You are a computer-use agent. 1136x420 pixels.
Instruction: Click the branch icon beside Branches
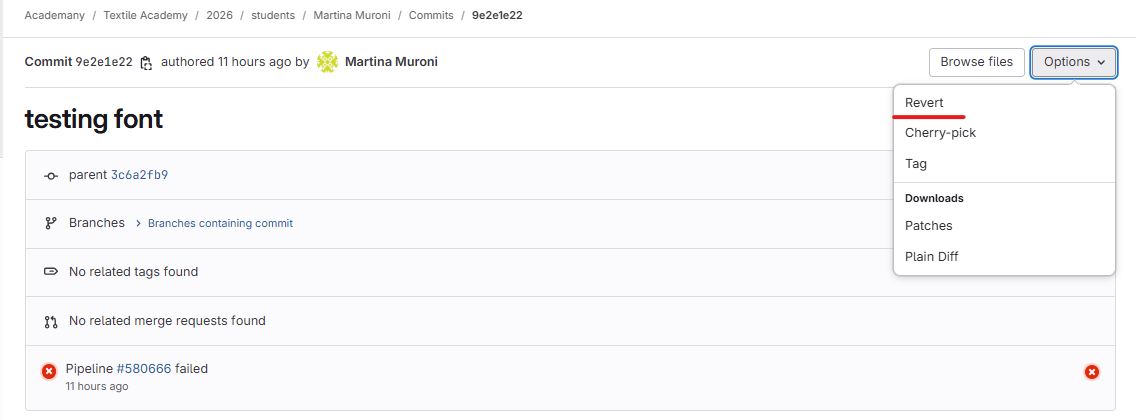tap(51, 223)
